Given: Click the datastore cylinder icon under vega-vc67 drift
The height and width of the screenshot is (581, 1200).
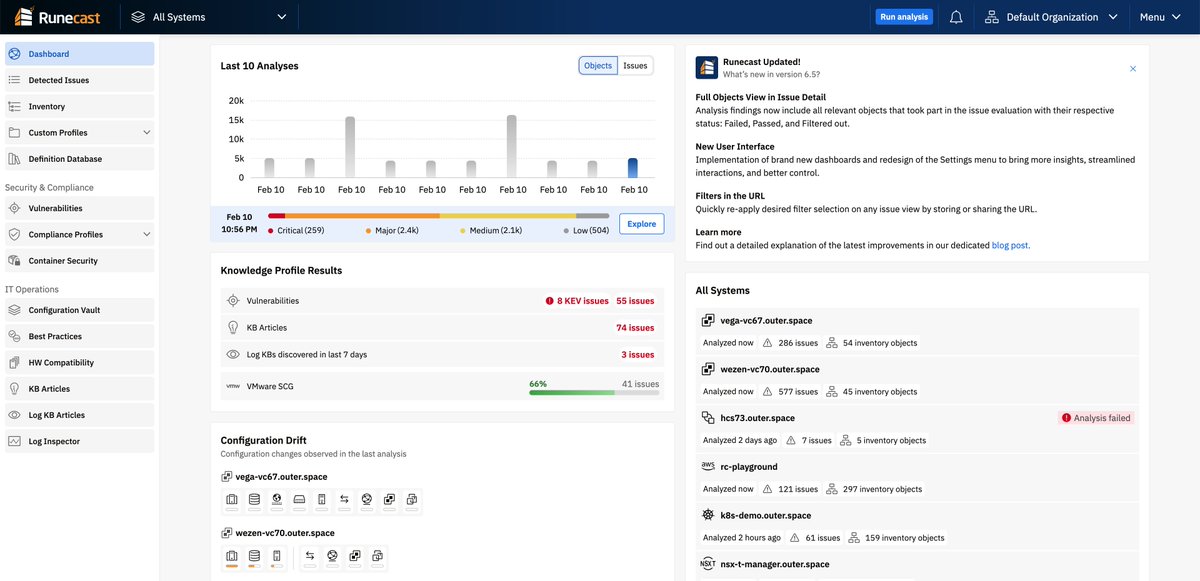Looking at the screenshot, I should pos(254,501).
